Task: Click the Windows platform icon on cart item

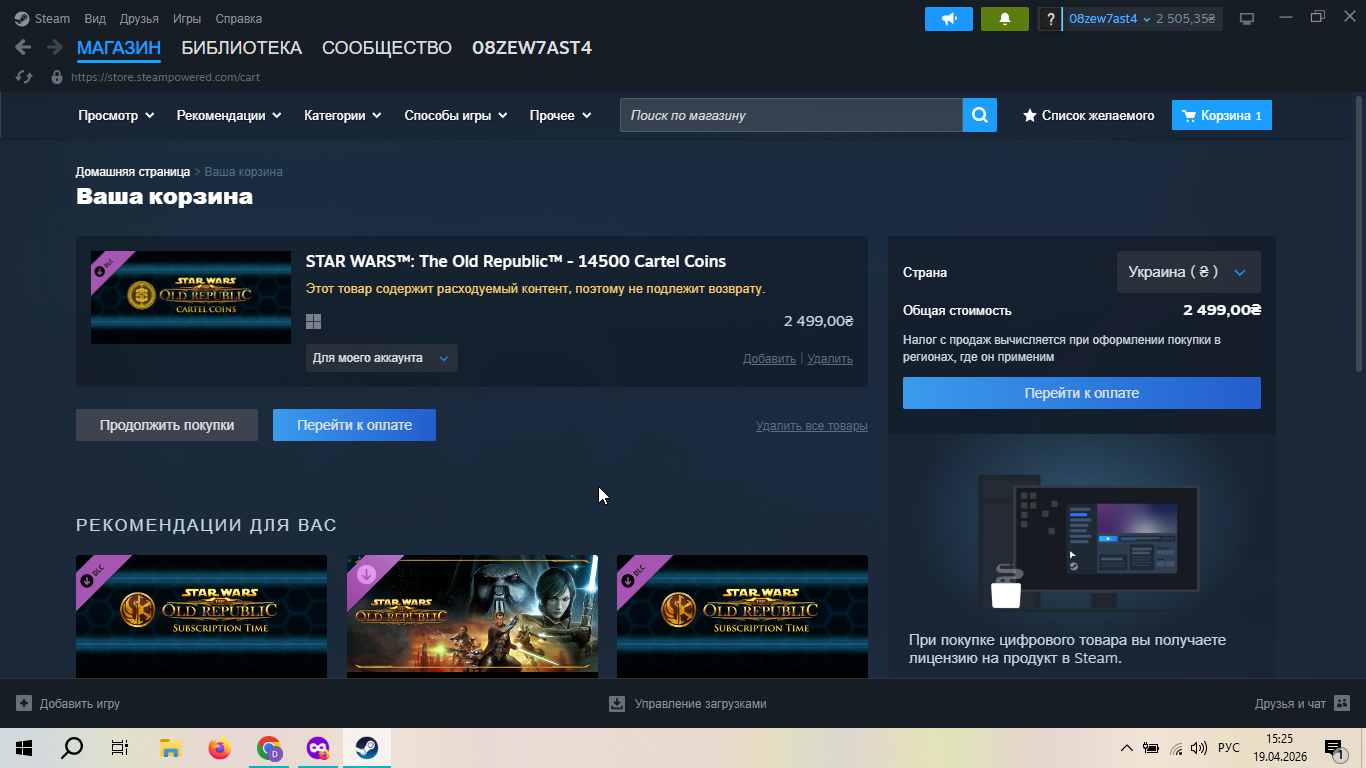Action: [313, 321]
